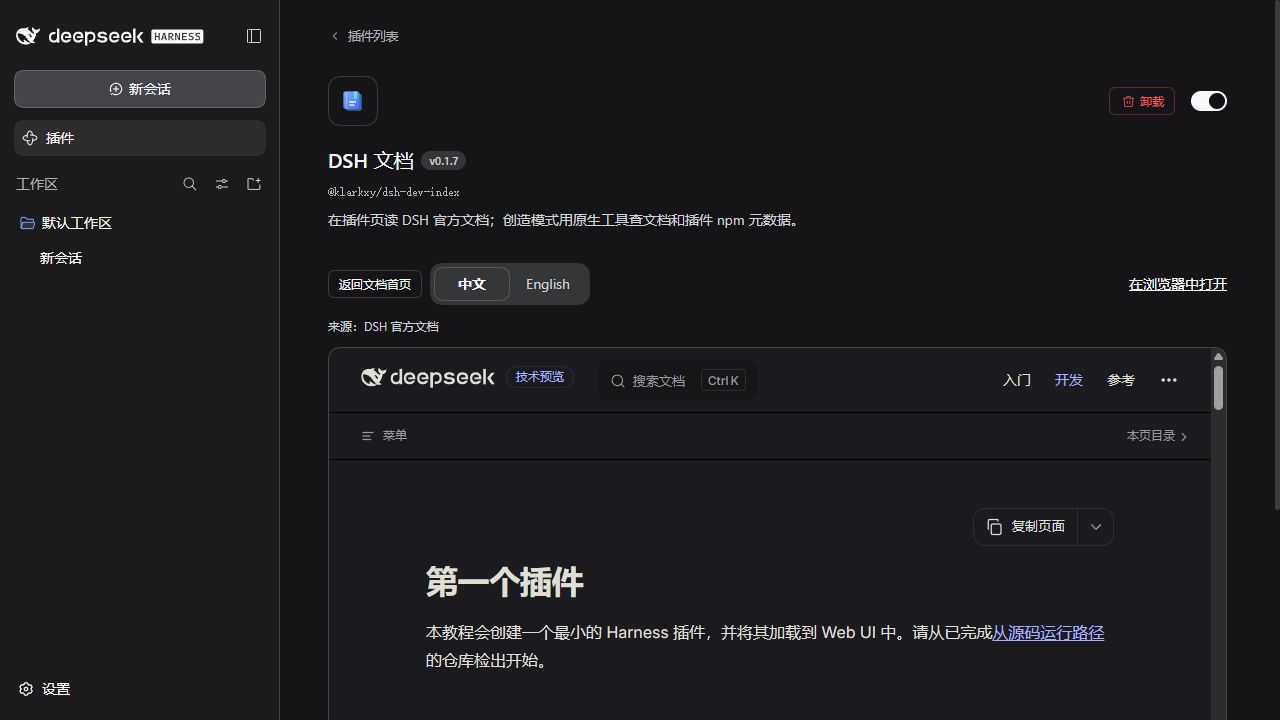Image resolution: width=1280 pixels, height=720 pixels.
Task: Search workspaces with magnifier icon
Action: pos(190,184)
